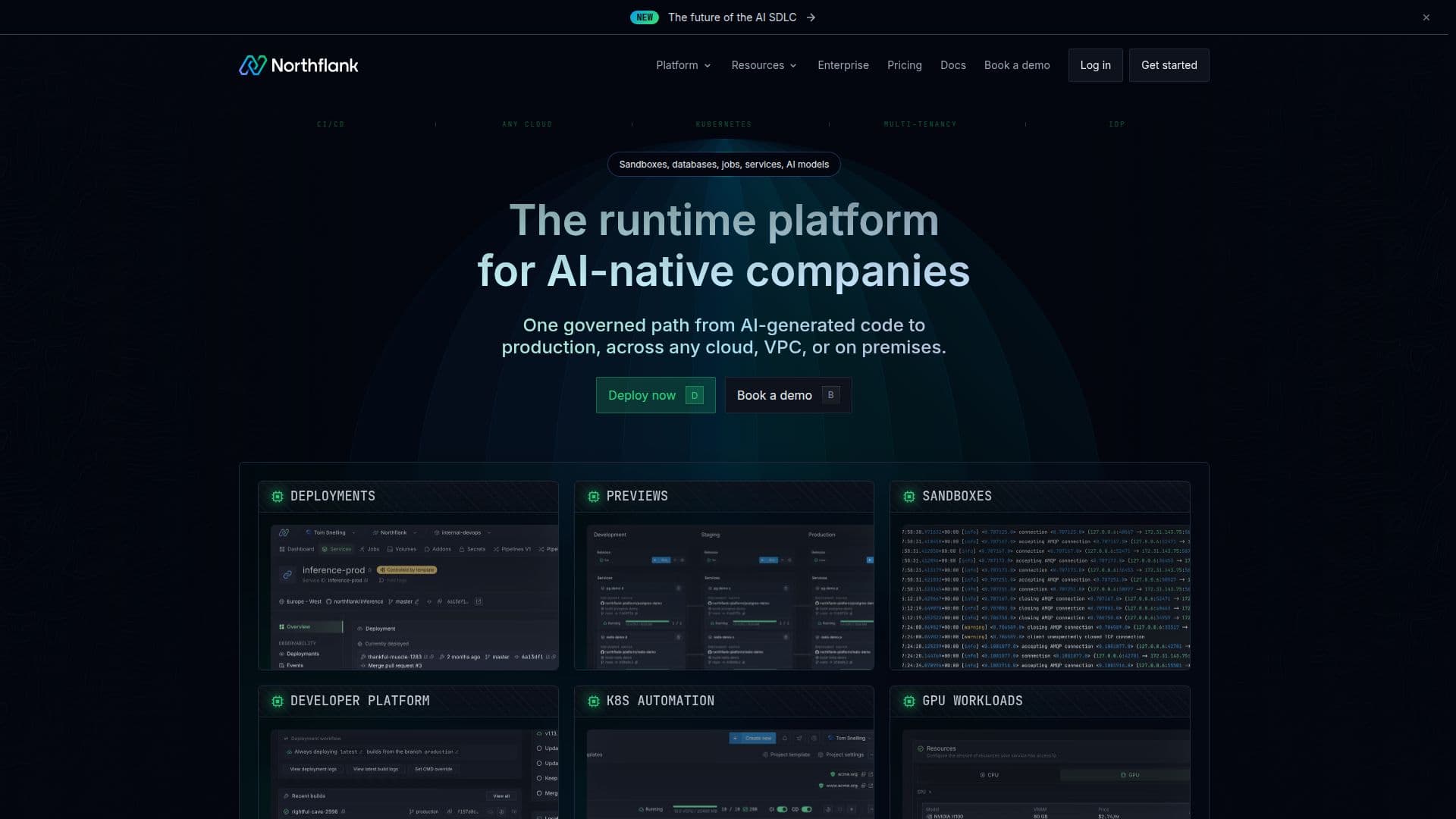Viewport: 1456px width, 819px height.
Task: Click Book a demo in the navigation
Action: click(1017, 65)
